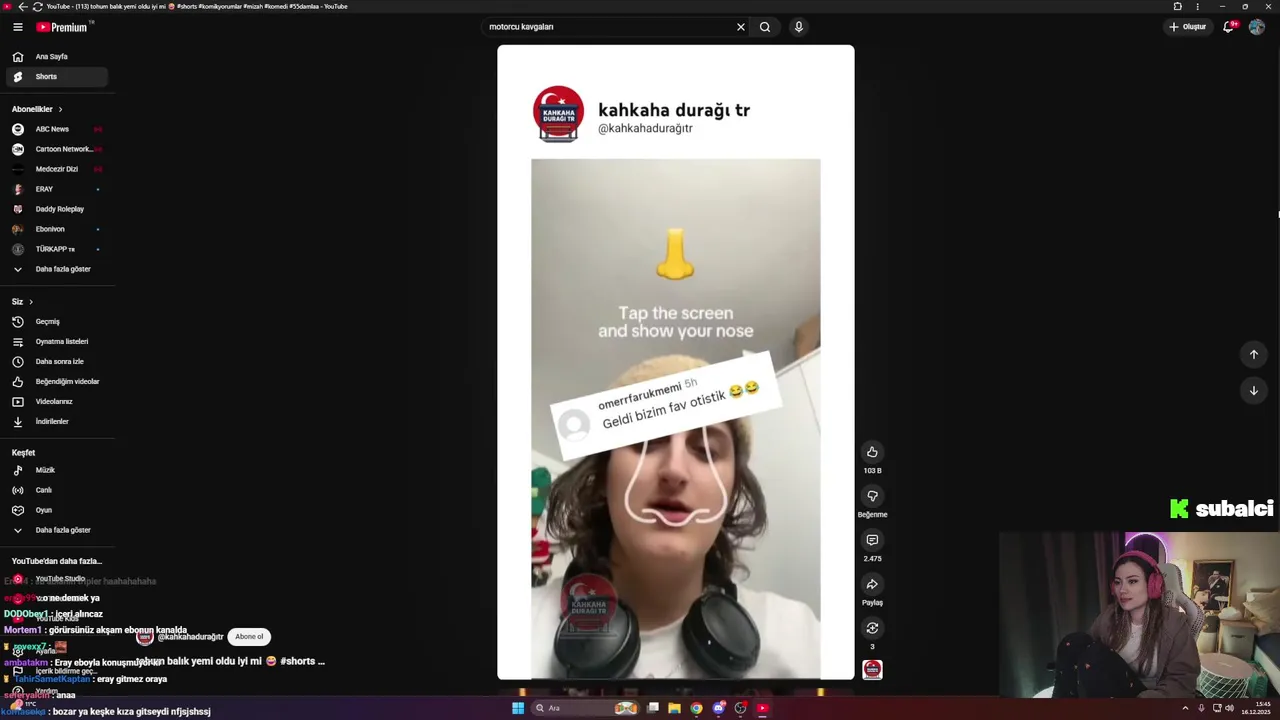The image size is (1280, 720).
Task: Open the Short's comments panel
Action: point(872,540)
